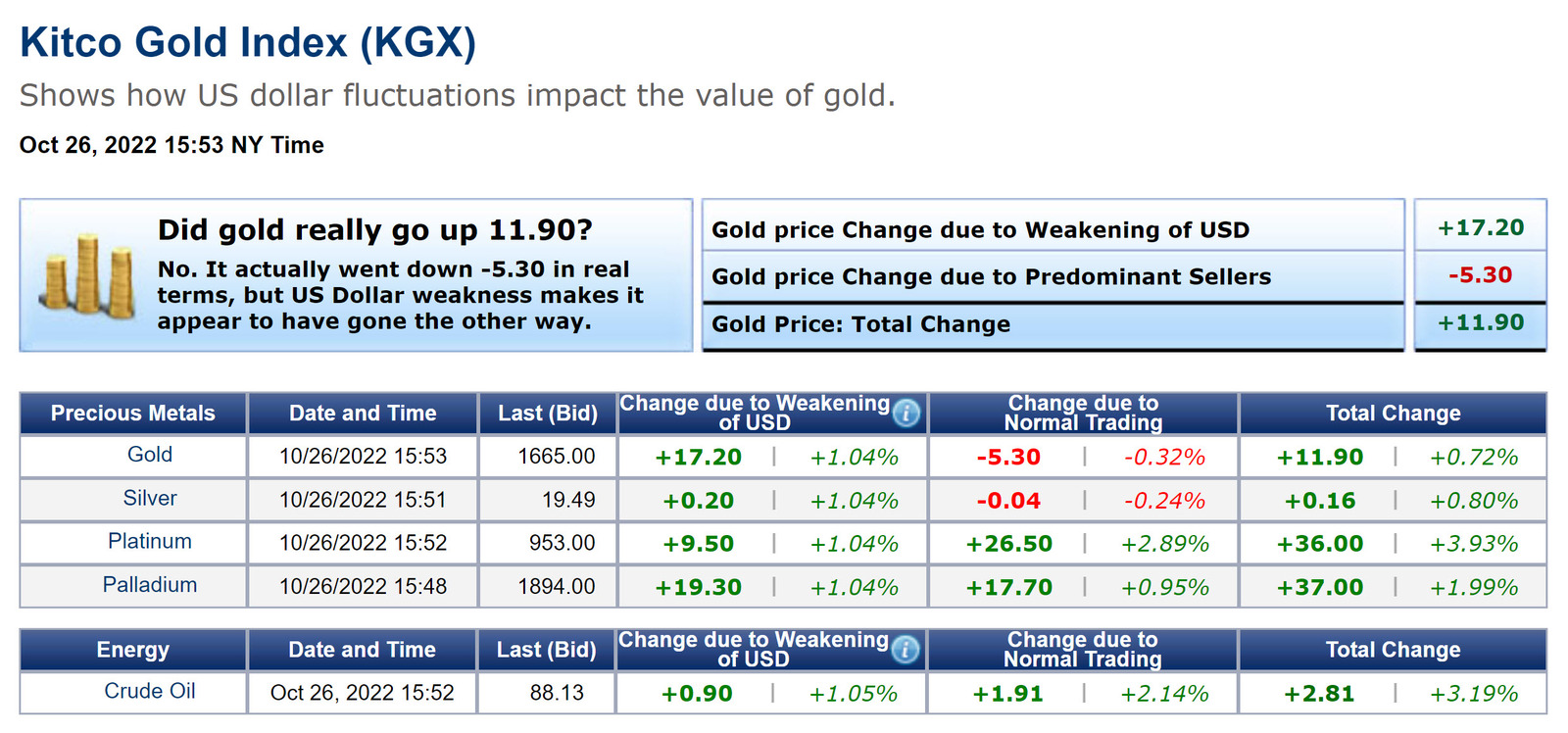Follow the Platinum link
1568x733 pixels.
(150, 541)
